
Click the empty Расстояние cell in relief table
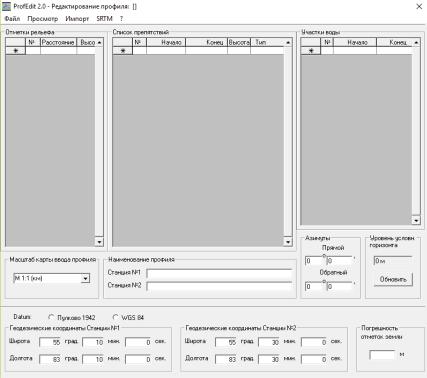click(58, 51)
